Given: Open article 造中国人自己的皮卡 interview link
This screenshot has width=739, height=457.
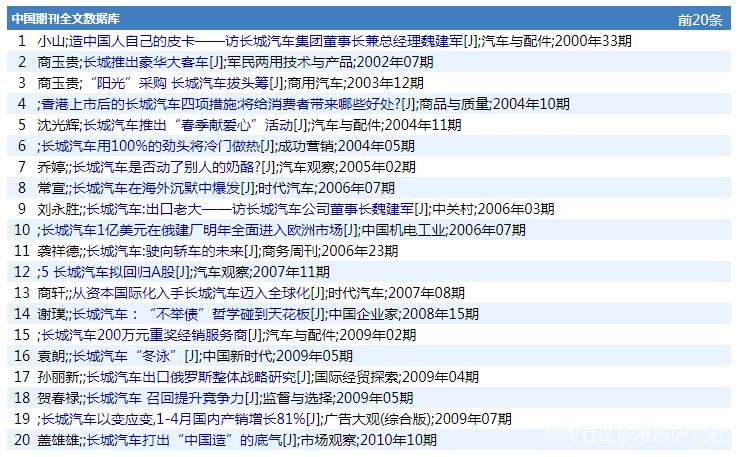Looking at the screenshot, I should [x=265, y=41].
